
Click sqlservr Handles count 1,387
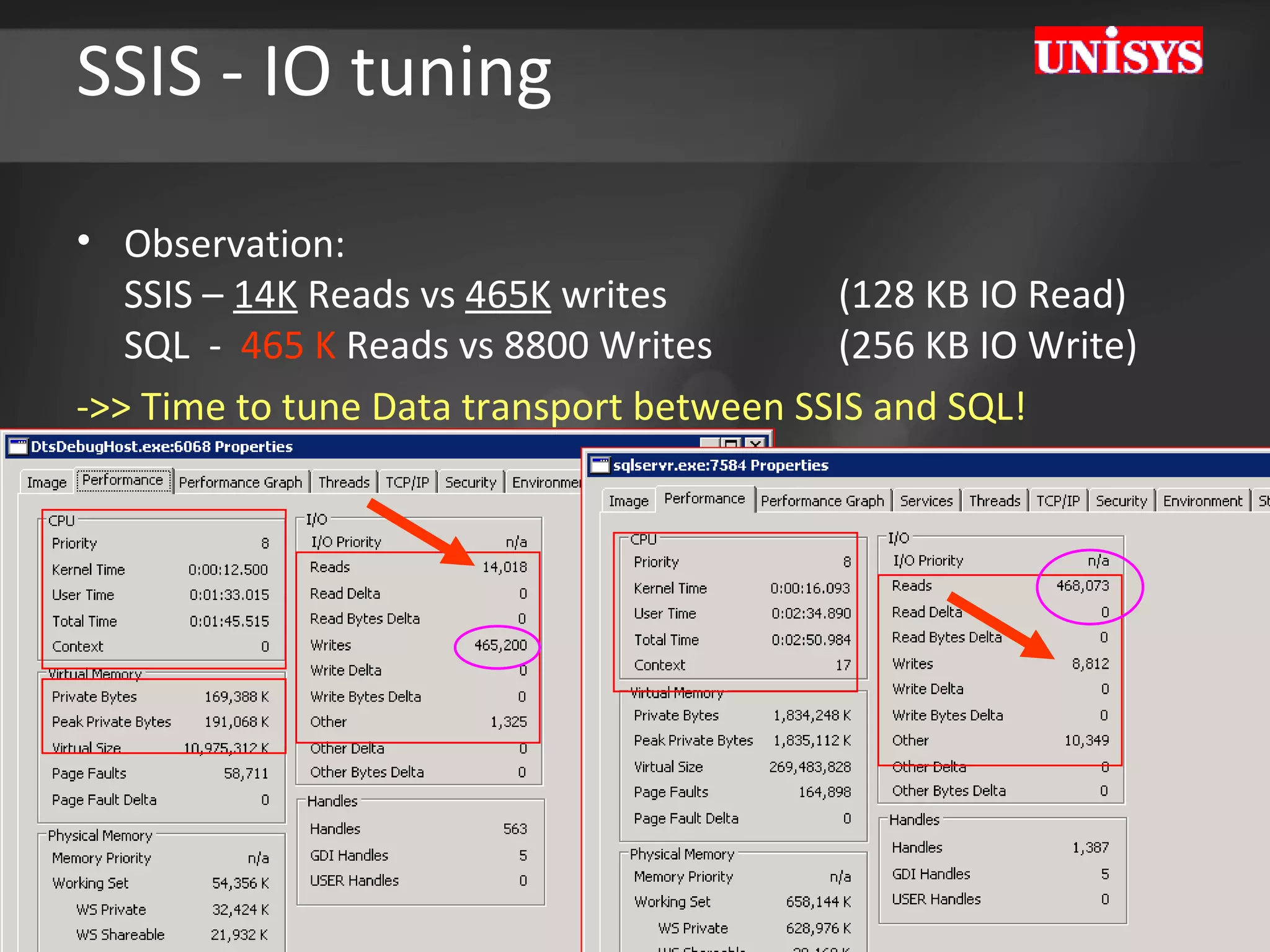pos(1091,848)
